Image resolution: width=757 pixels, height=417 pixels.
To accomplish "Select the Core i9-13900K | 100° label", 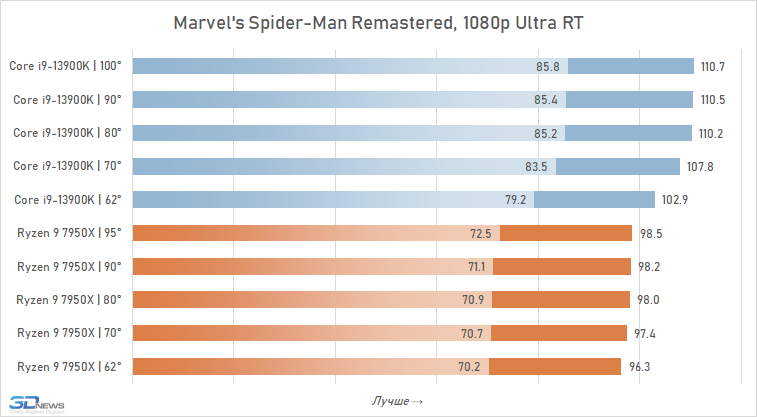I will [66, 67].
